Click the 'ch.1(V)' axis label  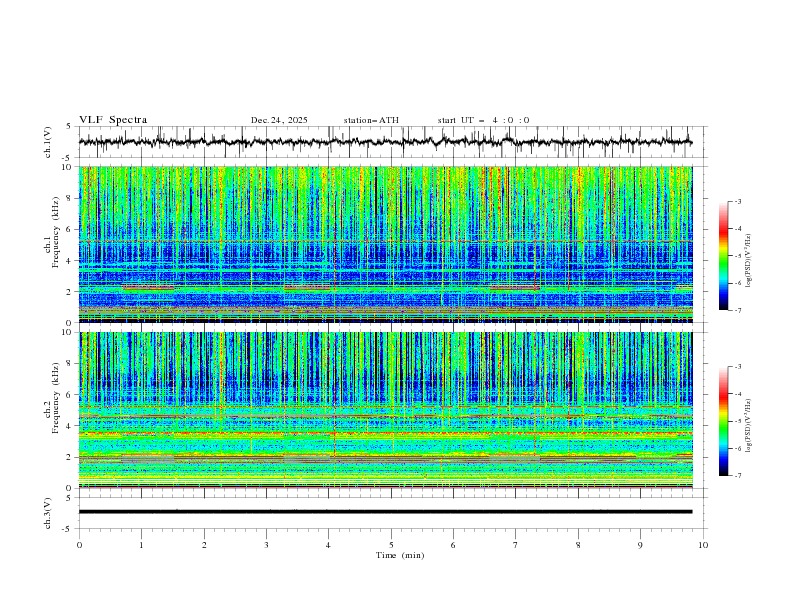(48, 142)
